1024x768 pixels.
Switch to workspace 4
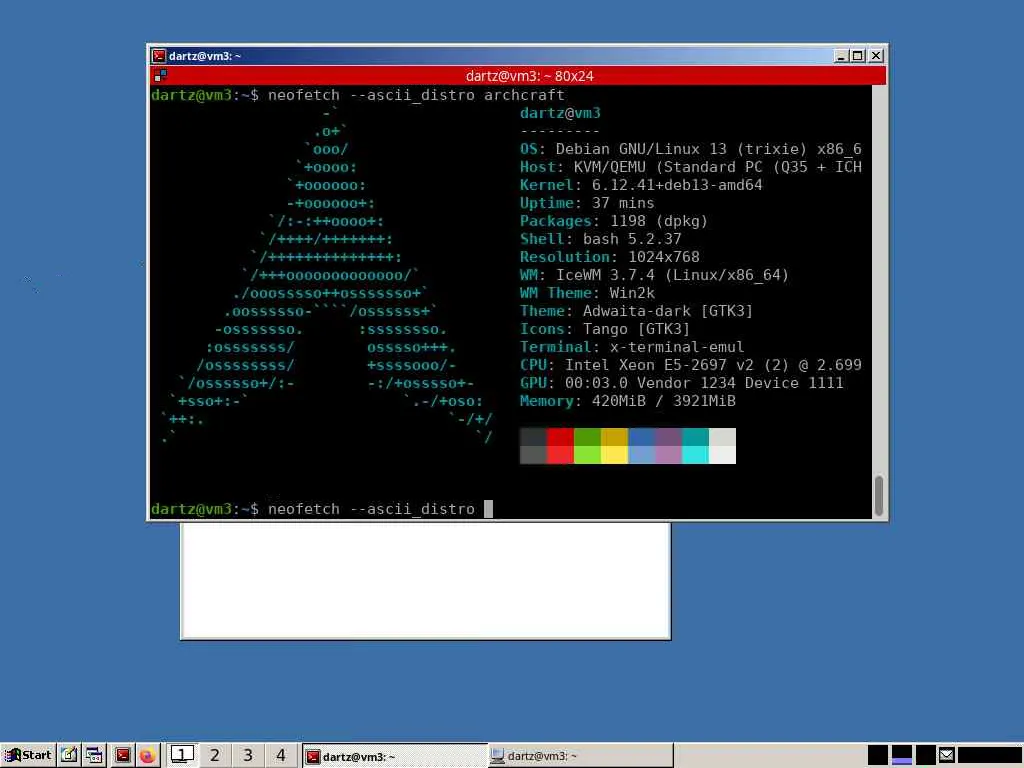(281, 755)
